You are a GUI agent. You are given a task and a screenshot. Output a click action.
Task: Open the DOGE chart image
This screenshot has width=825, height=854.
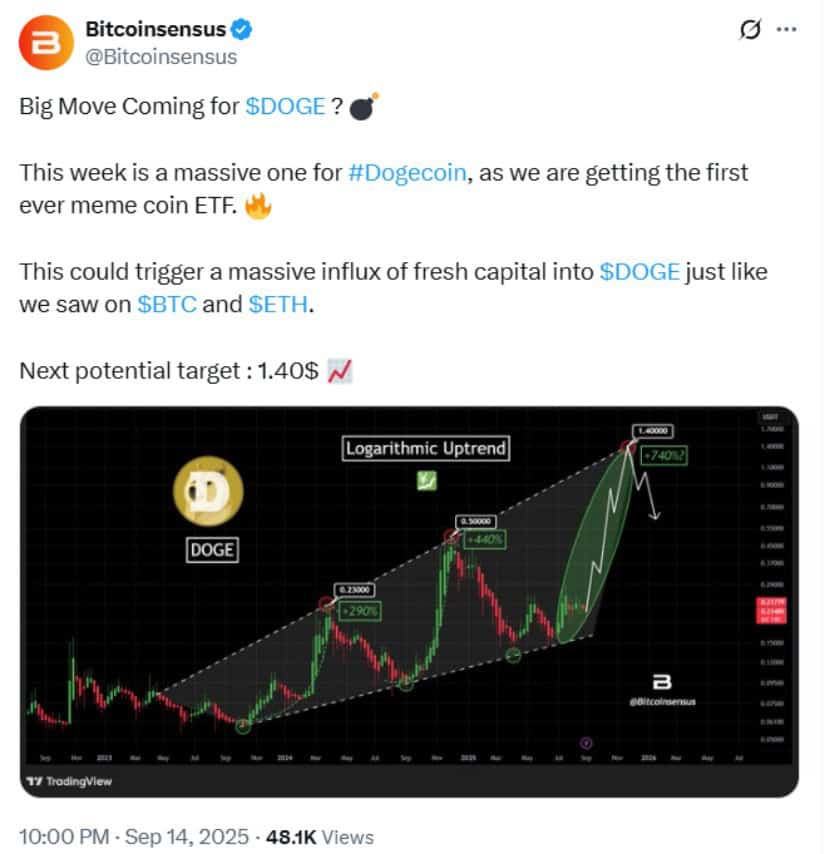(x=410, y=602)
